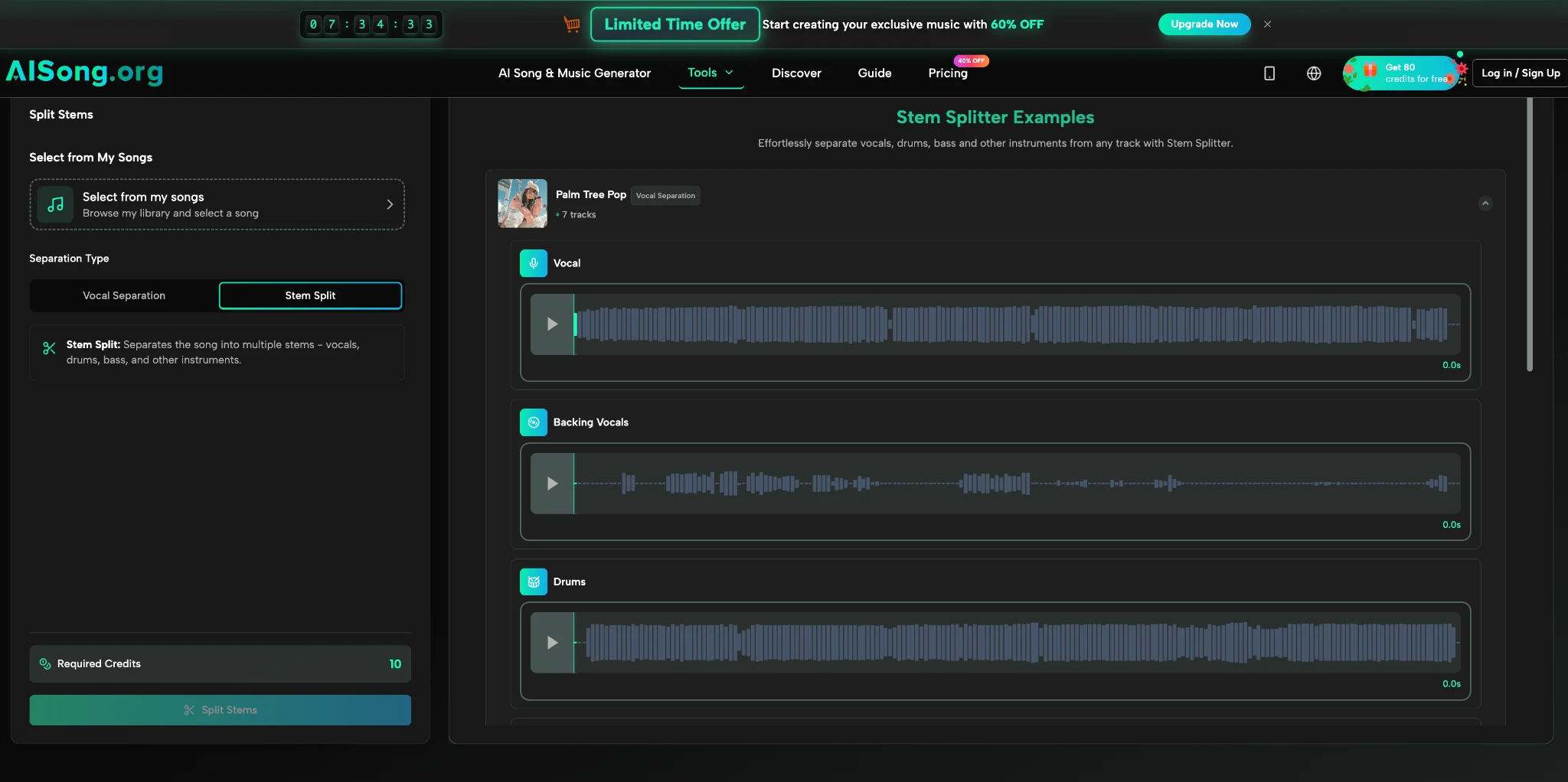Click the Select from My Songs heading
The width and height of the screenshot is (1568, 782).
click(x=91, y=158)
